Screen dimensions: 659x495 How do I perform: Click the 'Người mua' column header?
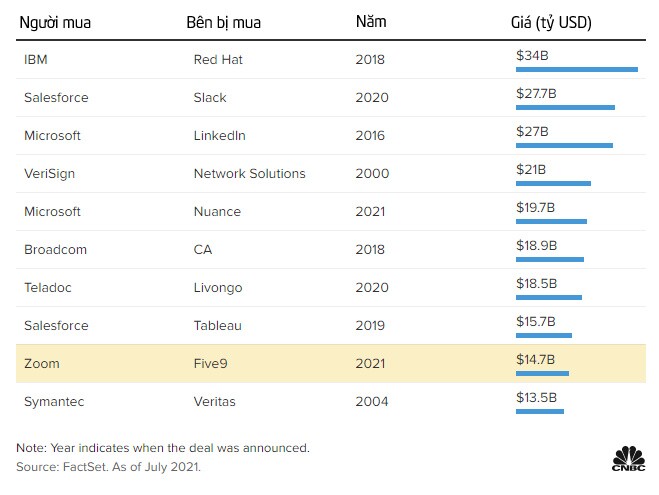(x=55, y=23)
